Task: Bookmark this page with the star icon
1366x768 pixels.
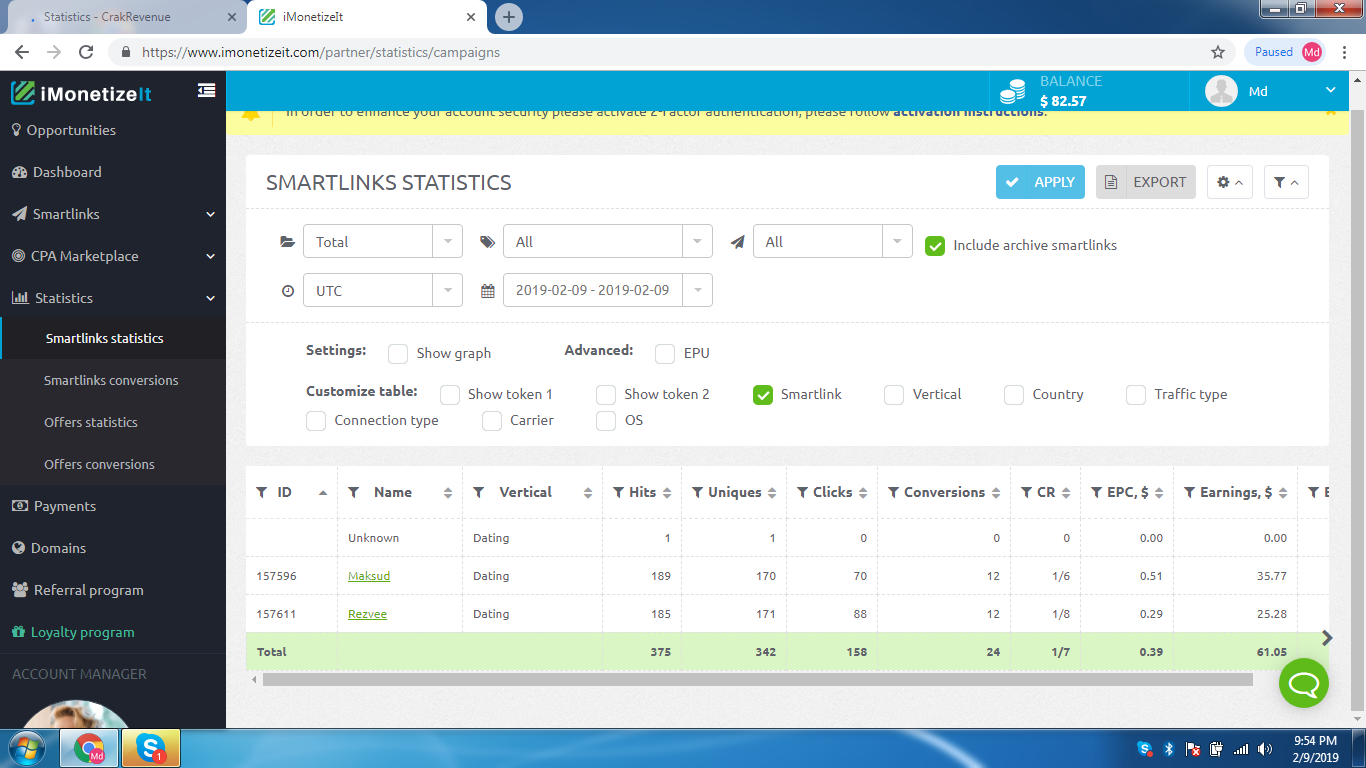Action: pyautogui.click(x=1218, y=52)
